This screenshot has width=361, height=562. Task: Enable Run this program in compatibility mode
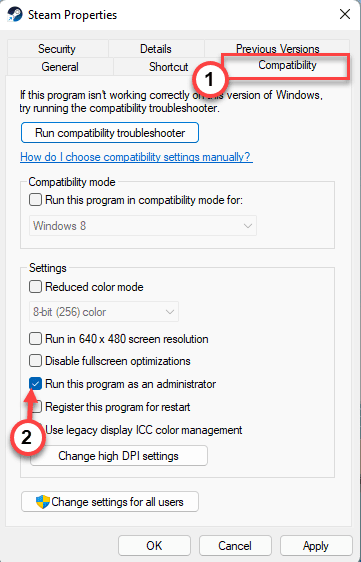[35, 200]
